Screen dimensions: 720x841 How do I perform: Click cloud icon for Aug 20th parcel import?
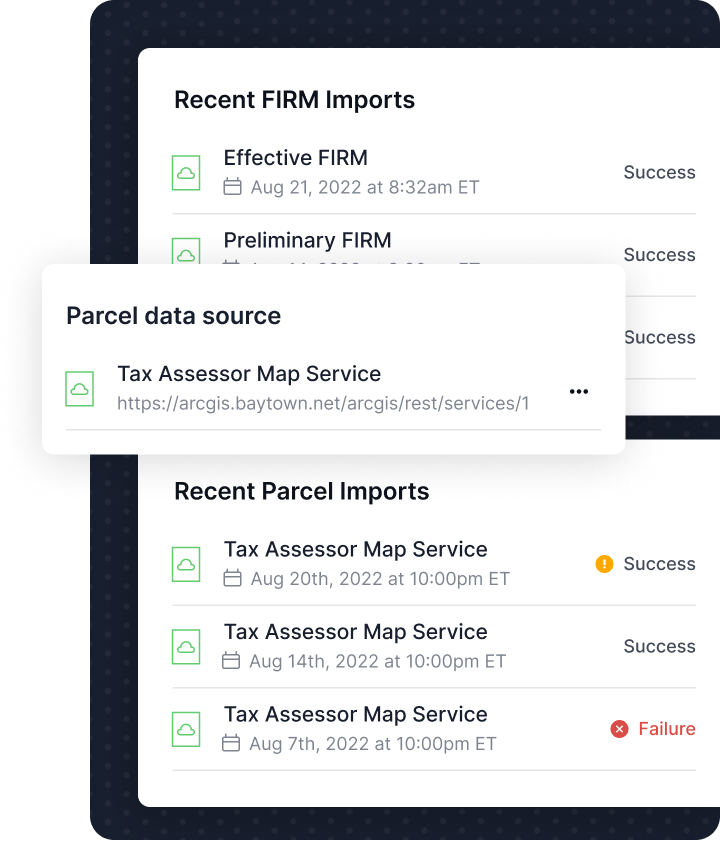185,564
